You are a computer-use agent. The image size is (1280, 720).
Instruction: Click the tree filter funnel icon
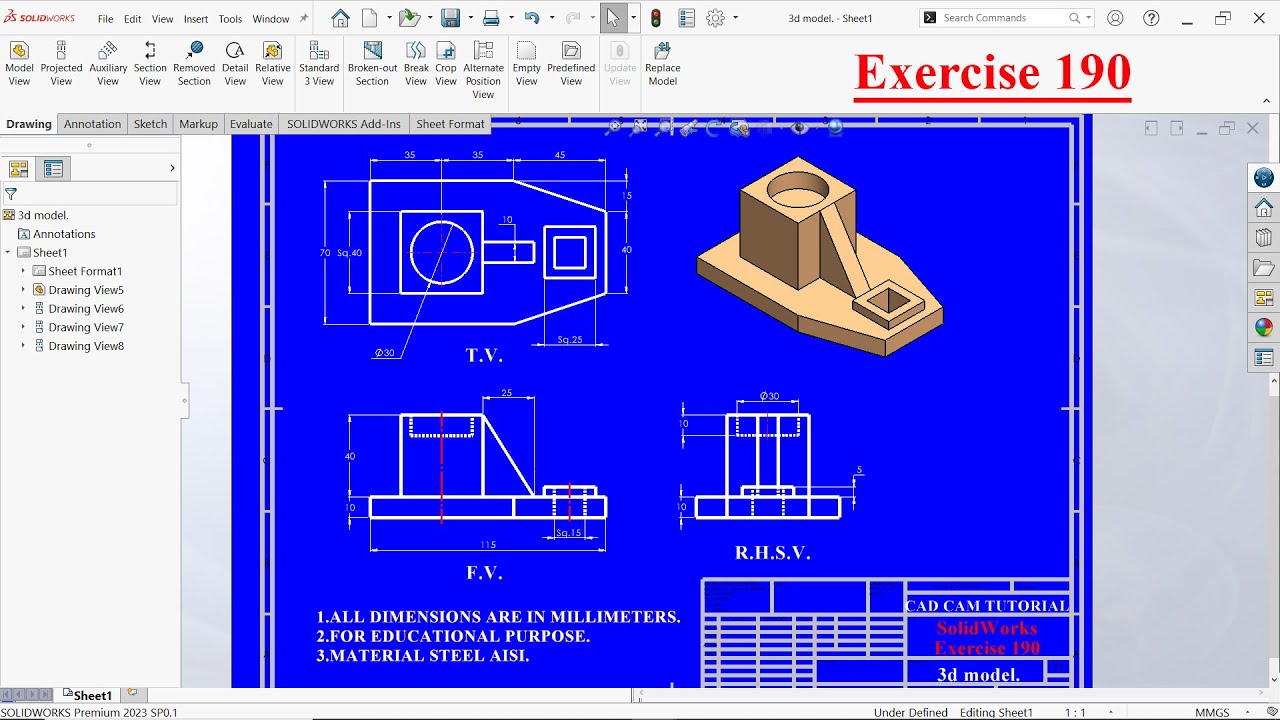pos(11,194)
